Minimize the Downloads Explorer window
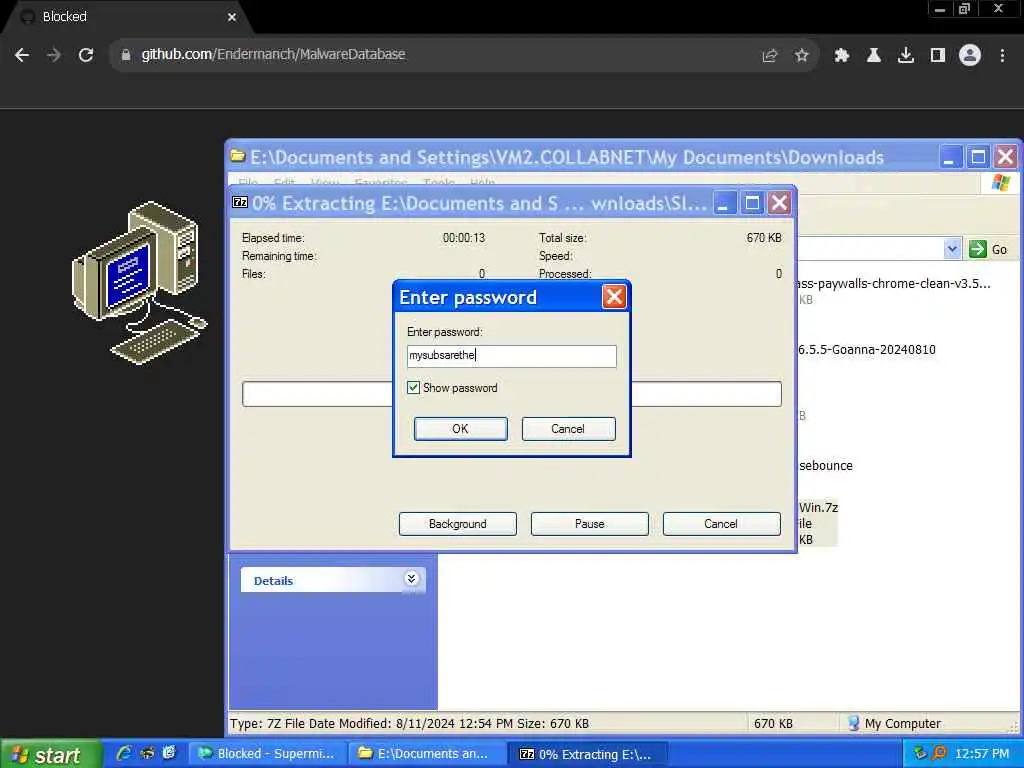 tap(951, 157)
